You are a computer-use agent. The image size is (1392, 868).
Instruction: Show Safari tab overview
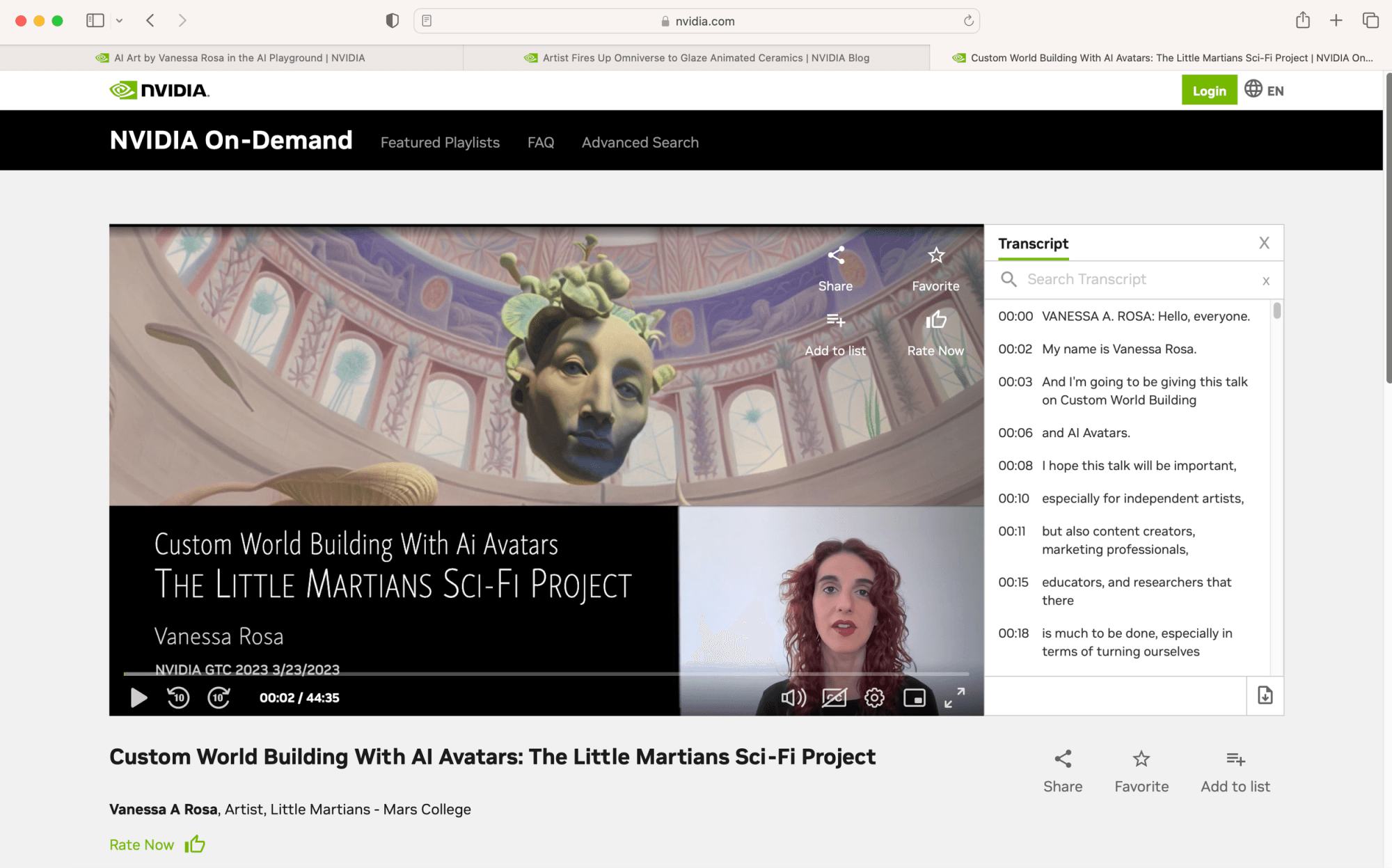(1370, 21)
